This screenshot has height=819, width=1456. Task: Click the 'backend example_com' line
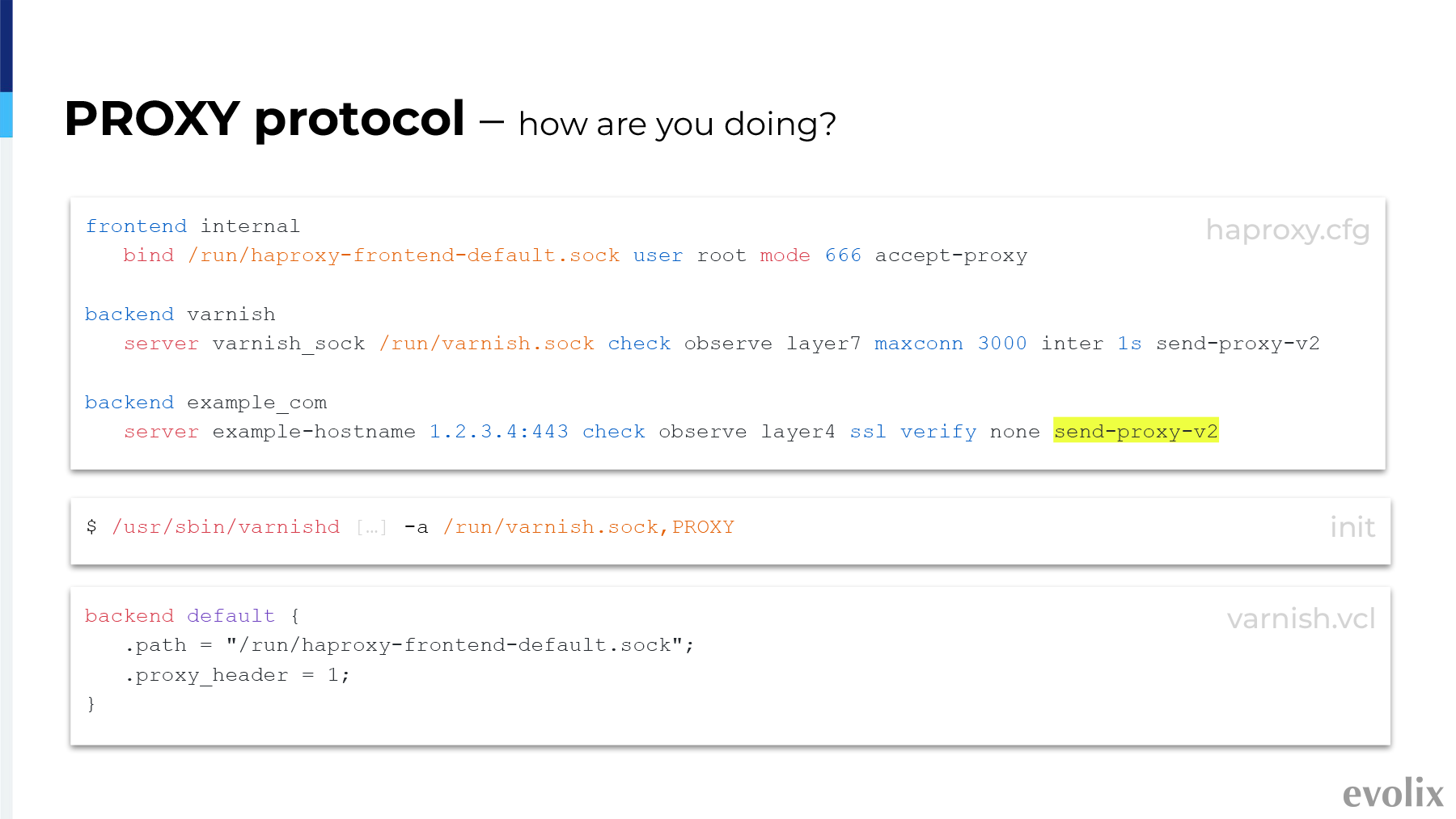pyautogui.click(x=206, y=403)
